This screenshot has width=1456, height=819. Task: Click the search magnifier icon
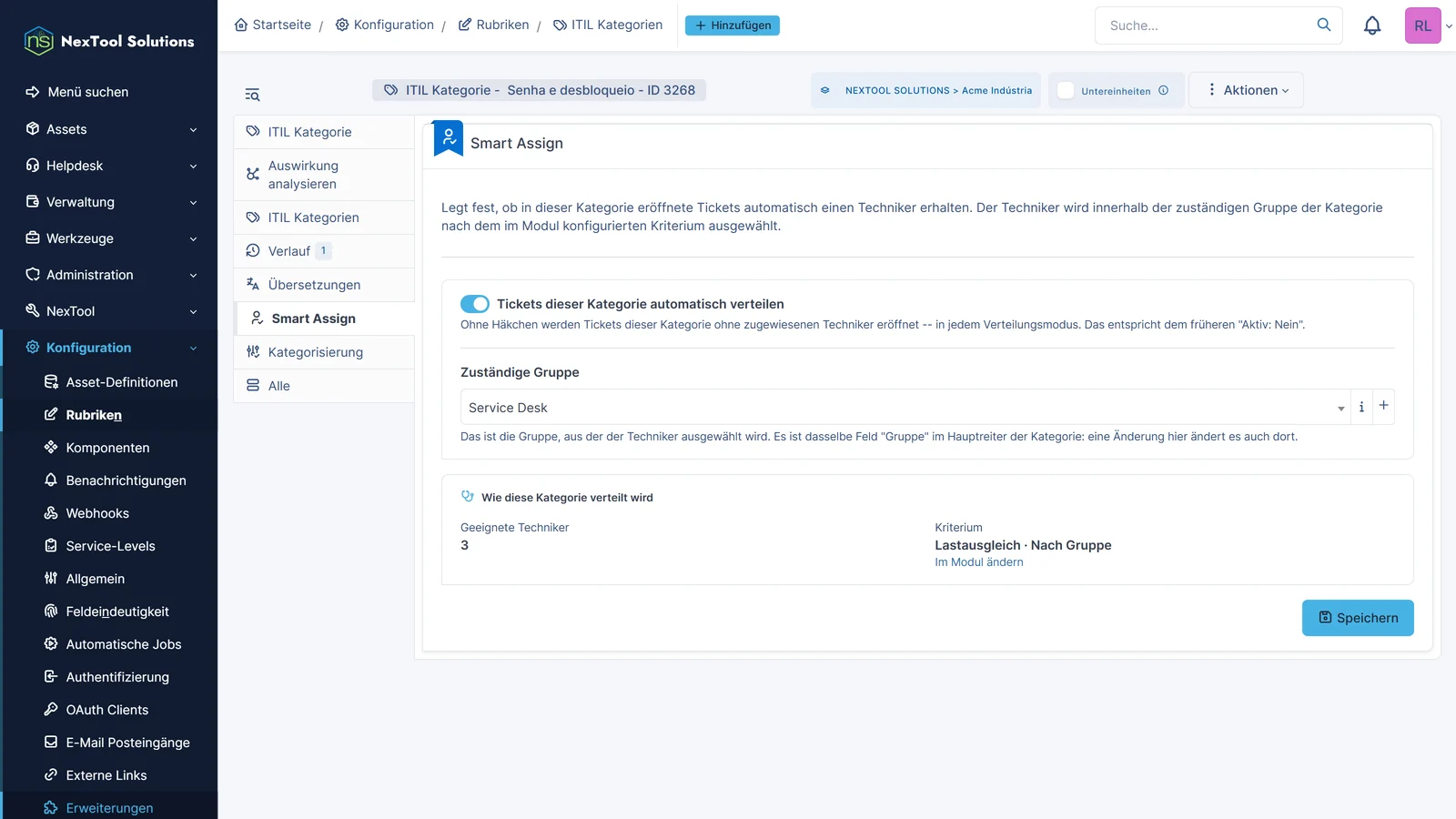pyautogui.click(x=1324, y=25)
